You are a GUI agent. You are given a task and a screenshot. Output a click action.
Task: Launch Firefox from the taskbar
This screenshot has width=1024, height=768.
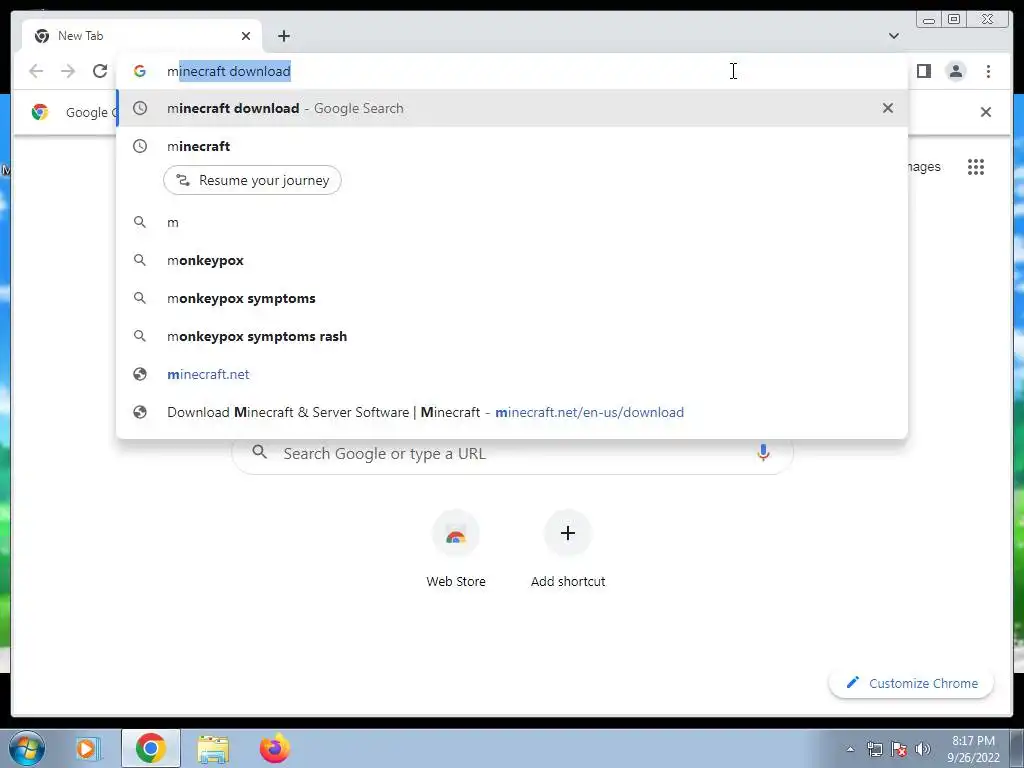click(274, 748)
